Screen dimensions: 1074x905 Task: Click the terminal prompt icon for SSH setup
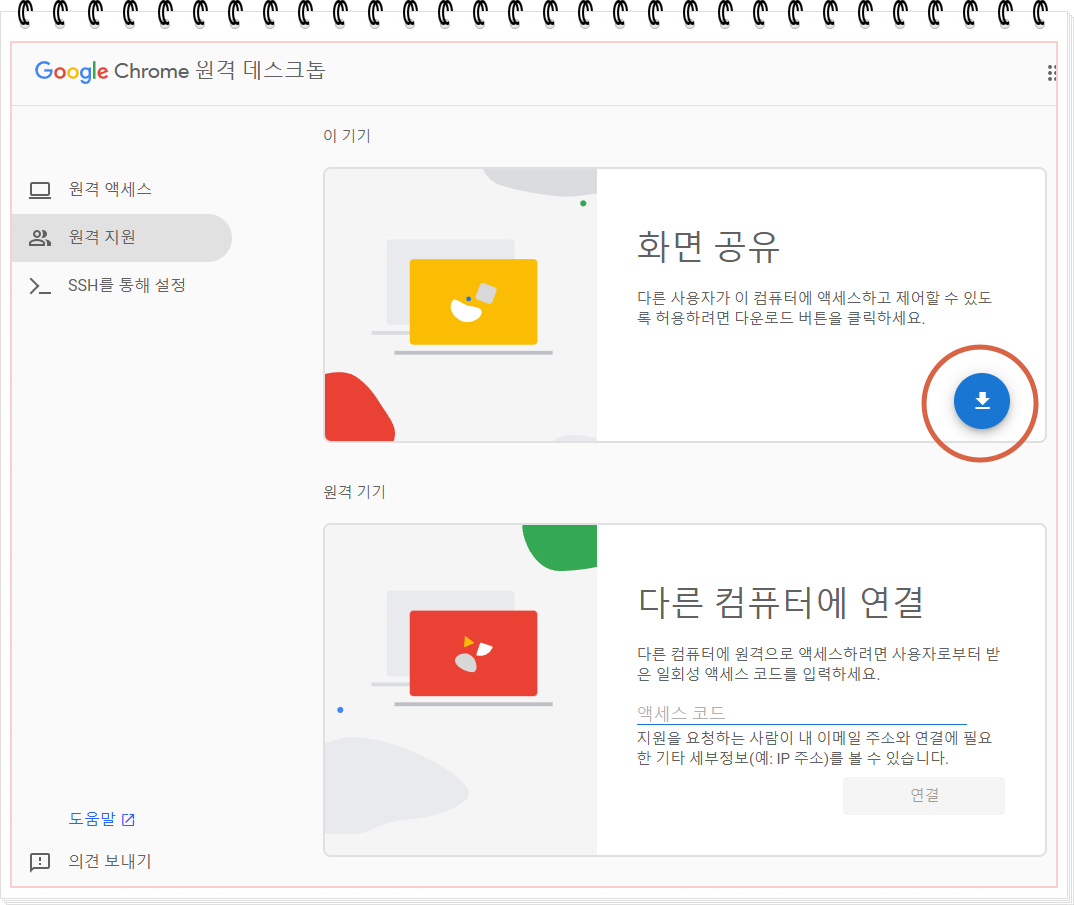click(x=40, y=286)
